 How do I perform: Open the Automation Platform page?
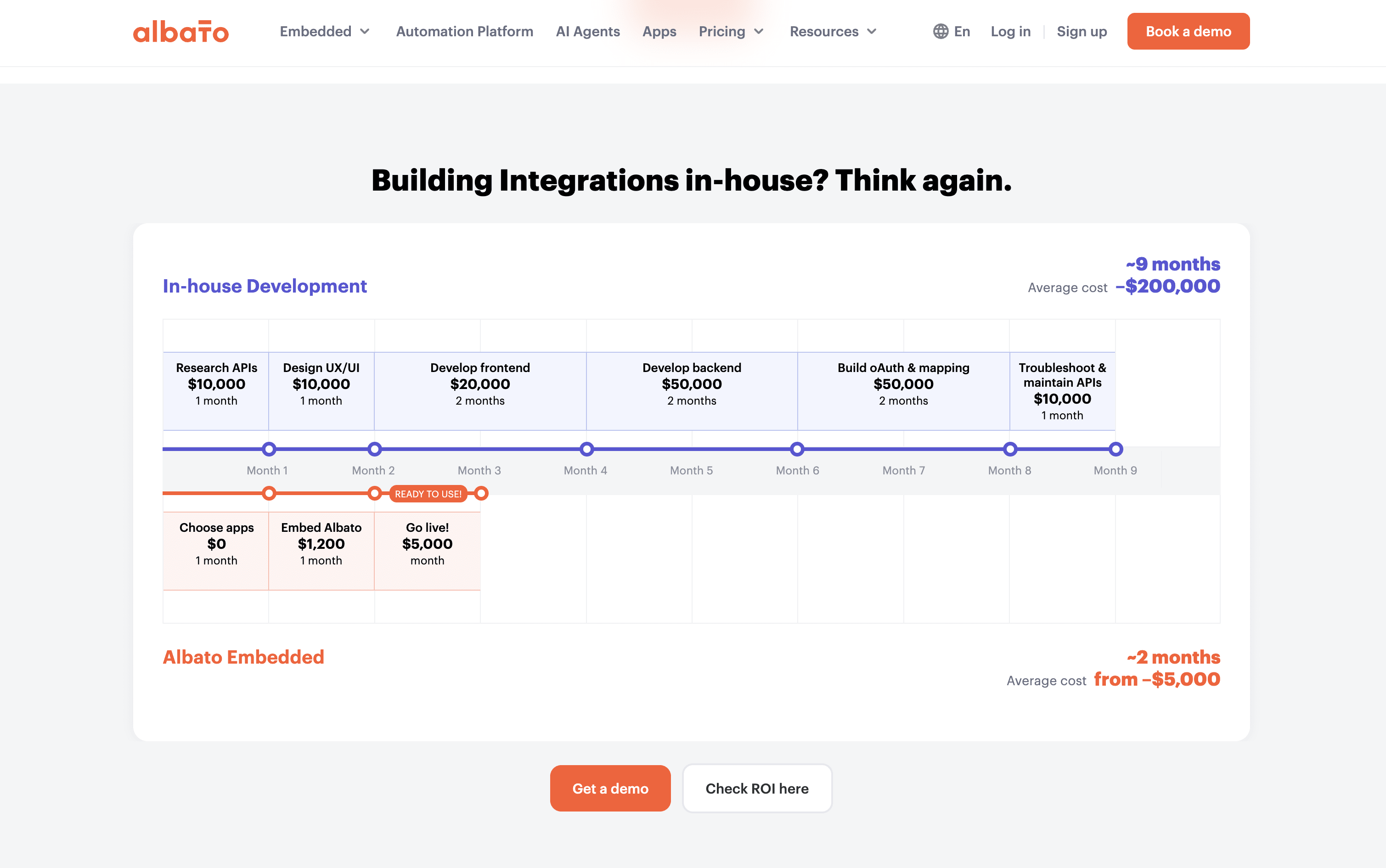tap(464, 32)
